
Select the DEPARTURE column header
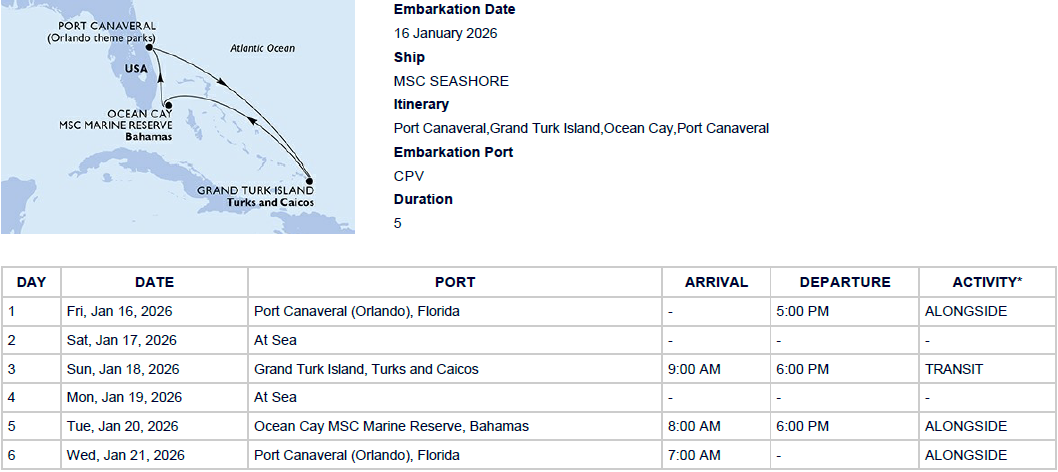845,282
